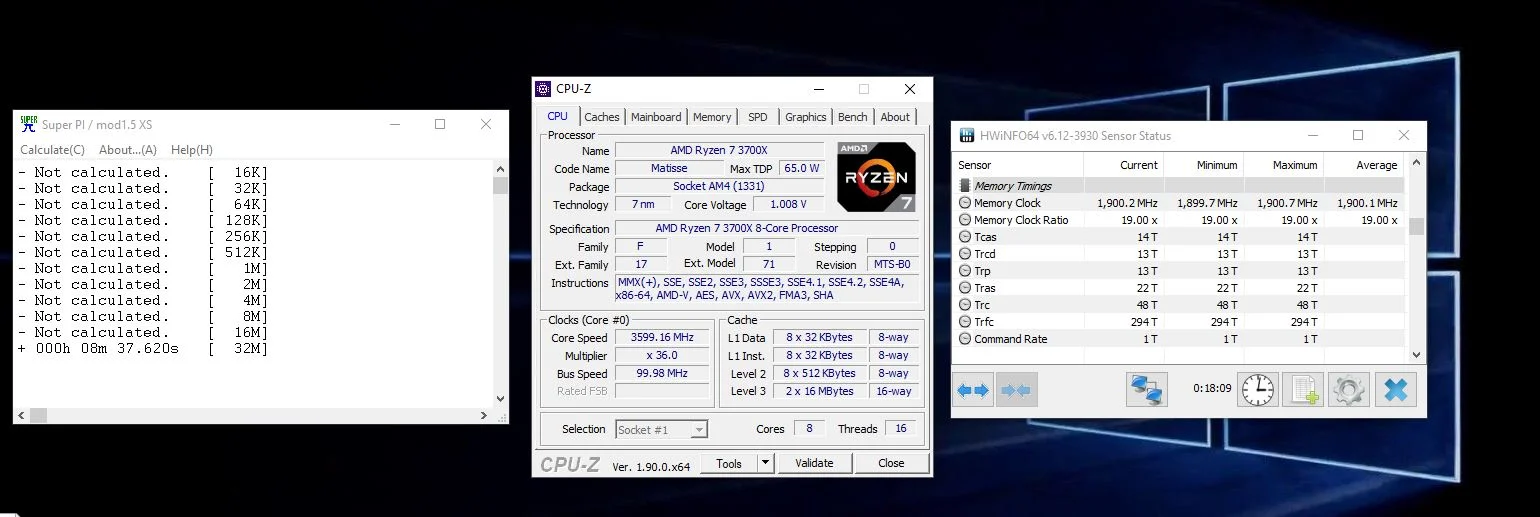Image resolution: width=1540 pixels, height=517 pixels.
Task: Click the CPU-Z Tools button
Action: coord(729,463)
